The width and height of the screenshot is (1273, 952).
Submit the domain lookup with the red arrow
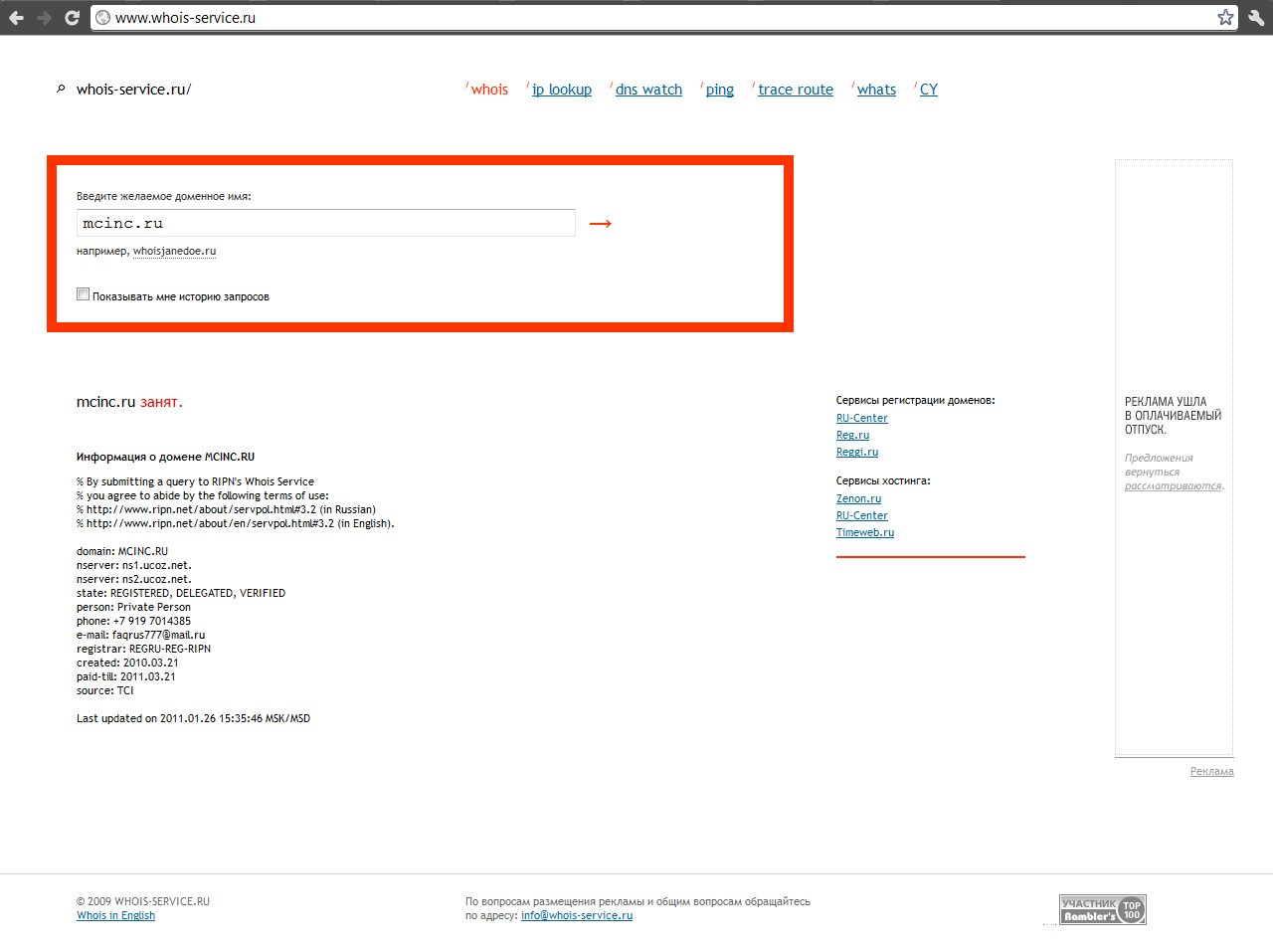coord(601,224)
